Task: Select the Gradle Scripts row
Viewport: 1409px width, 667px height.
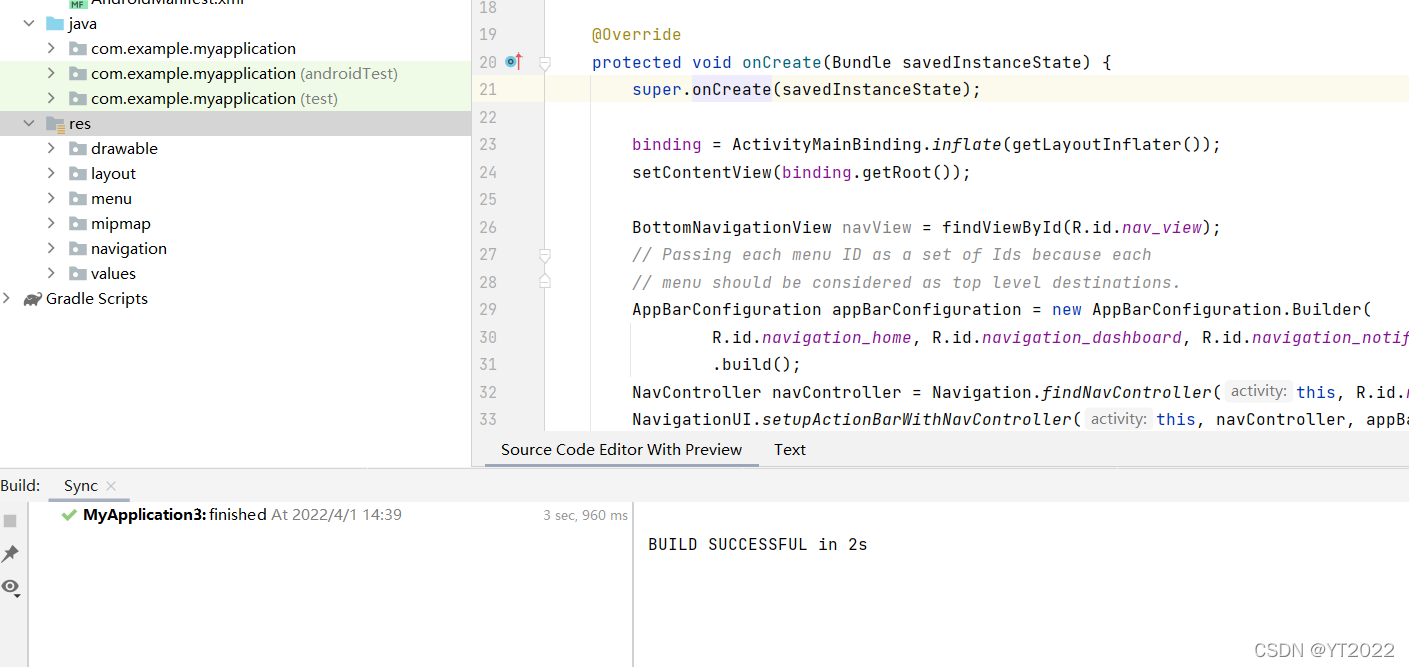Action: (235, 298)
